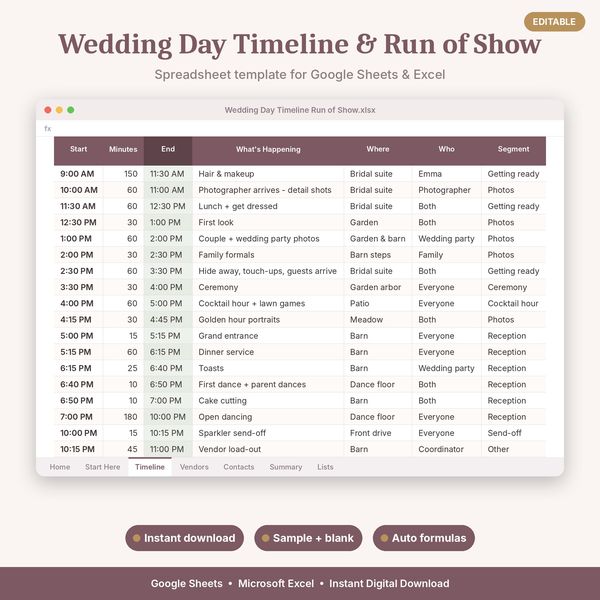Select the Photographer arrives - detail shots cell
Viewport: 600px width, 600px height.
click(268, 190)
